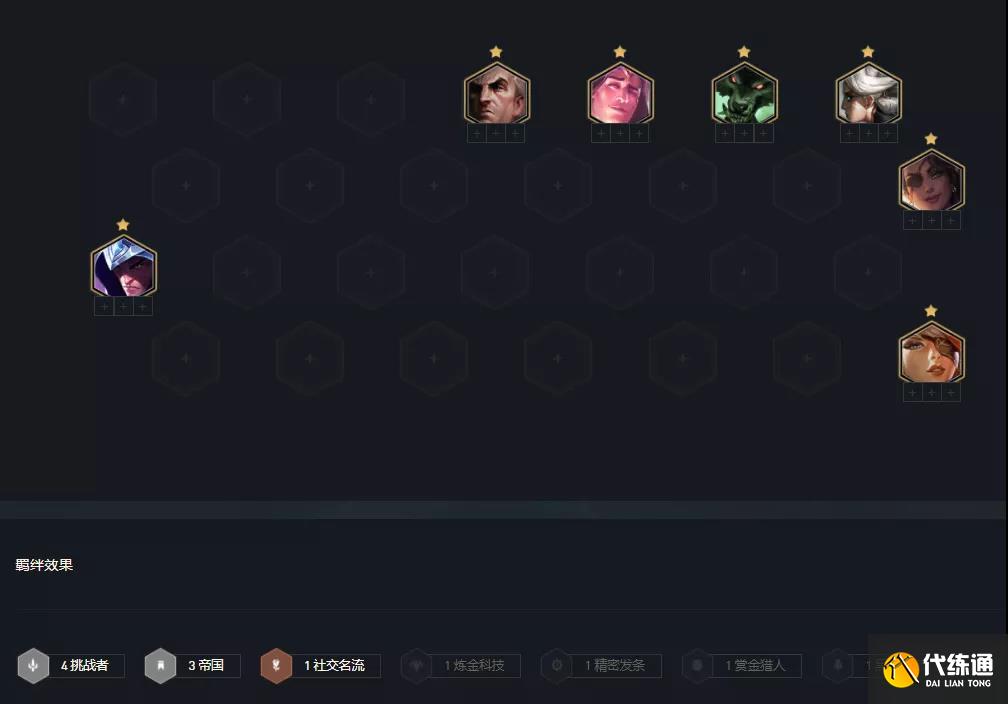Toggle the star level above Talon

(123, 224)
